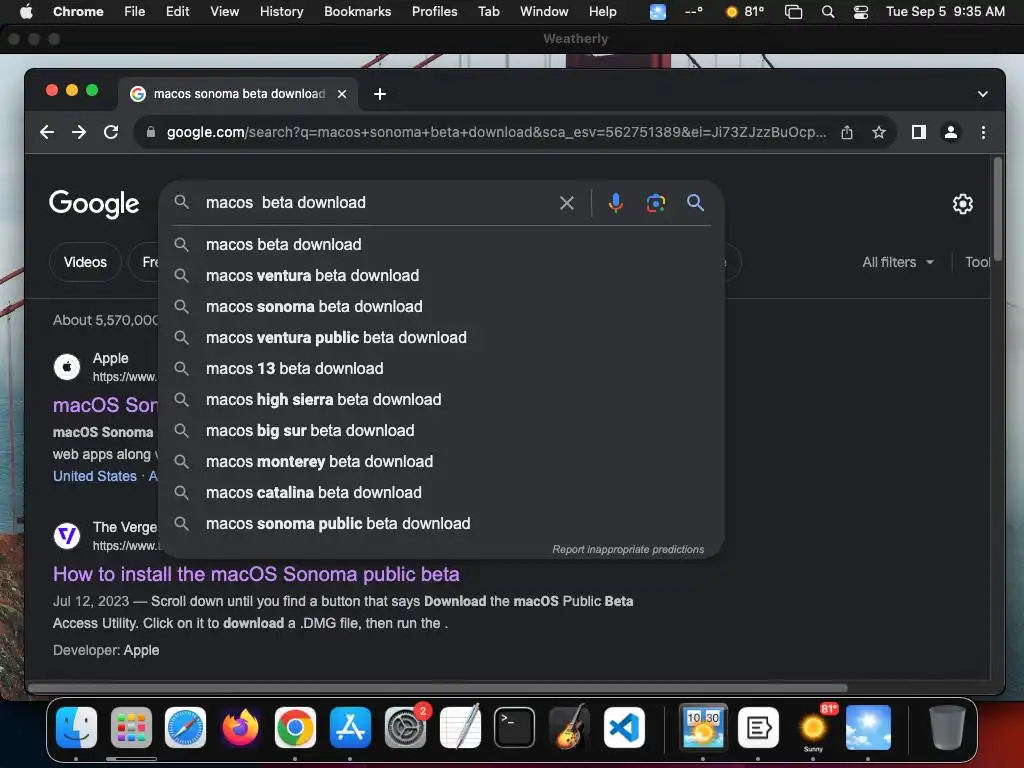Open Chrome three-dot menu
This screenshot has height=768, width=1024.
(x=983, y=133)
